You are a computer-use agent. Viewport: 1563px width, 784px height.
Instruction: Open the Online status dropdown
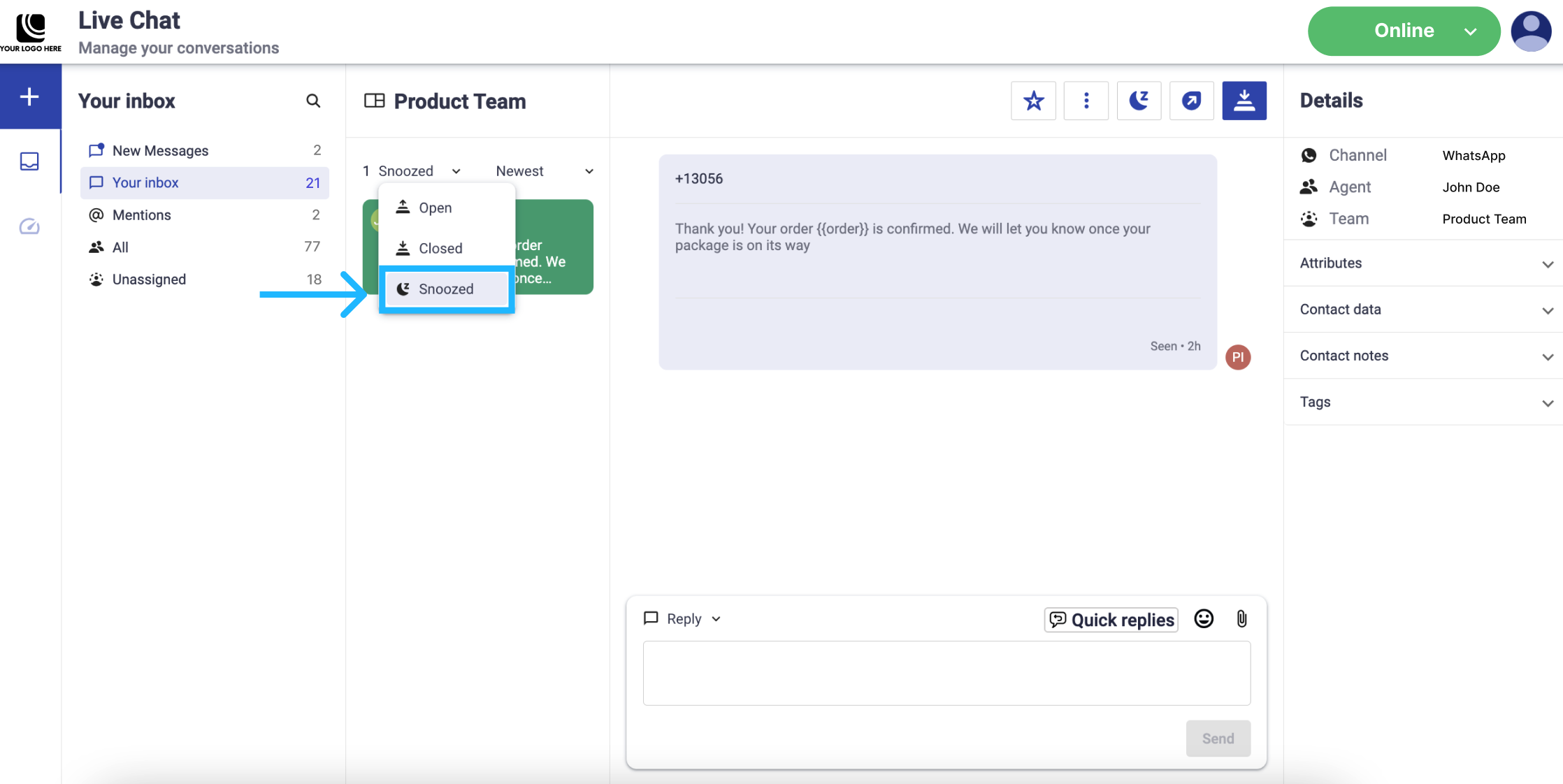(x=1404, y=31)
